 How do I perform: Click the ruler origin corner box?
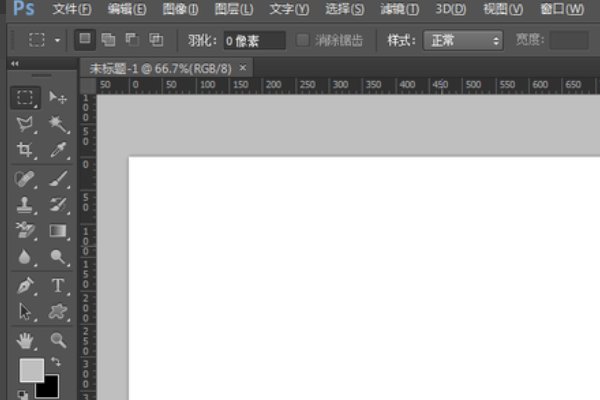click(x=88, y=86)
